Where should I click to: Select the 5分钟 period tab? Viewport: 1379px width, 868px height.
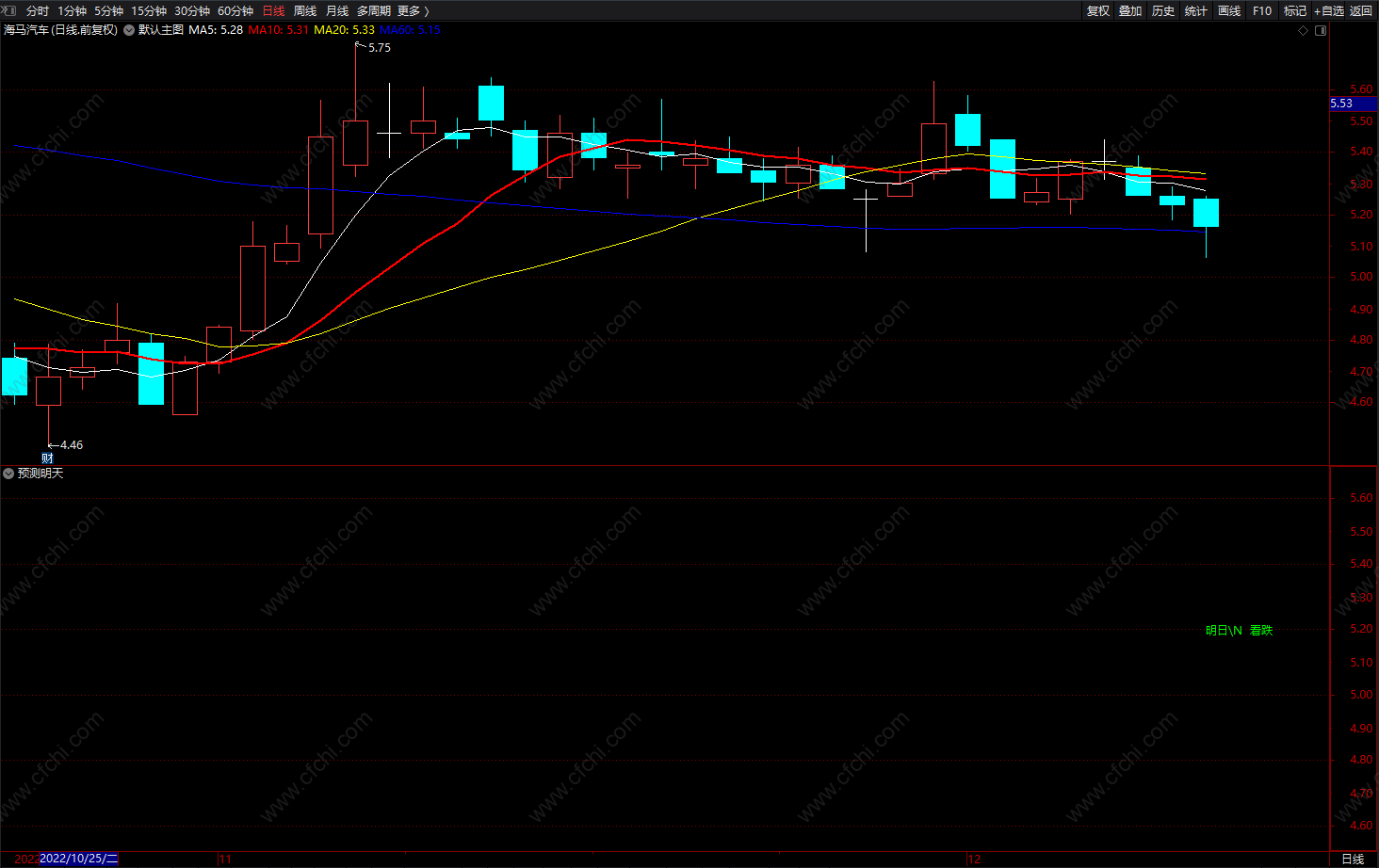(x=108, y=11)
